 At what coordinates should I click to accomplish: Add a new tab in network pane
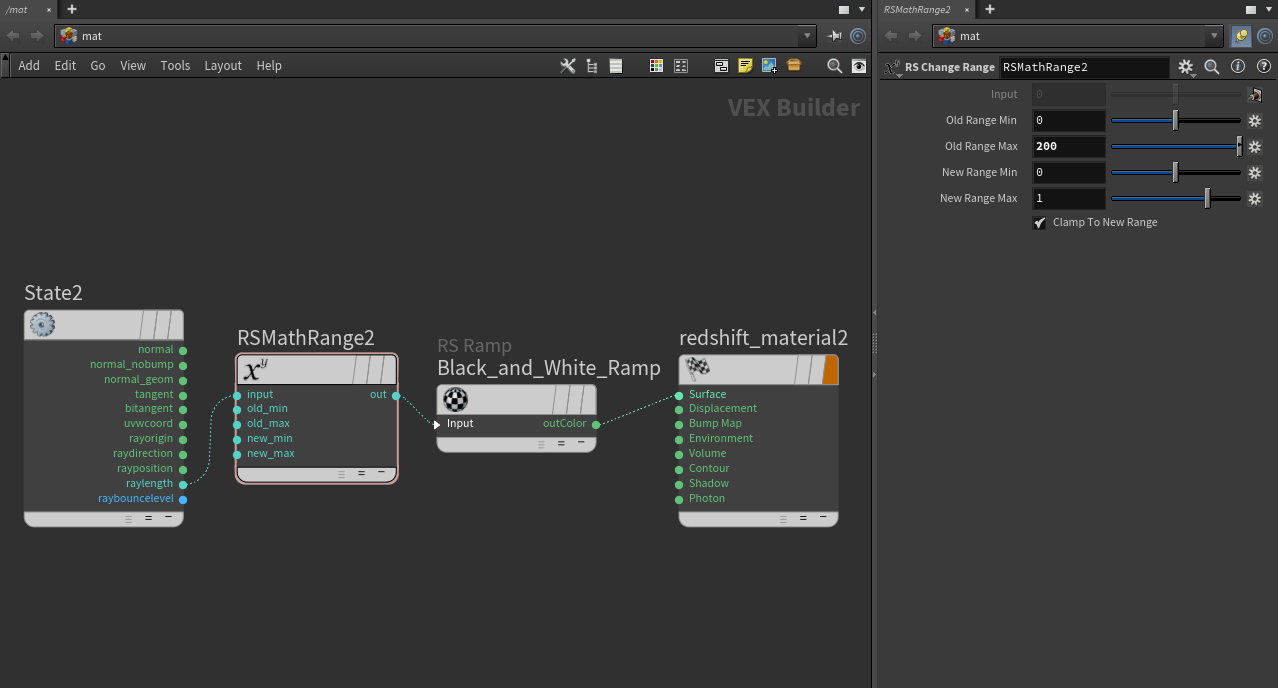tap(72, 9)
